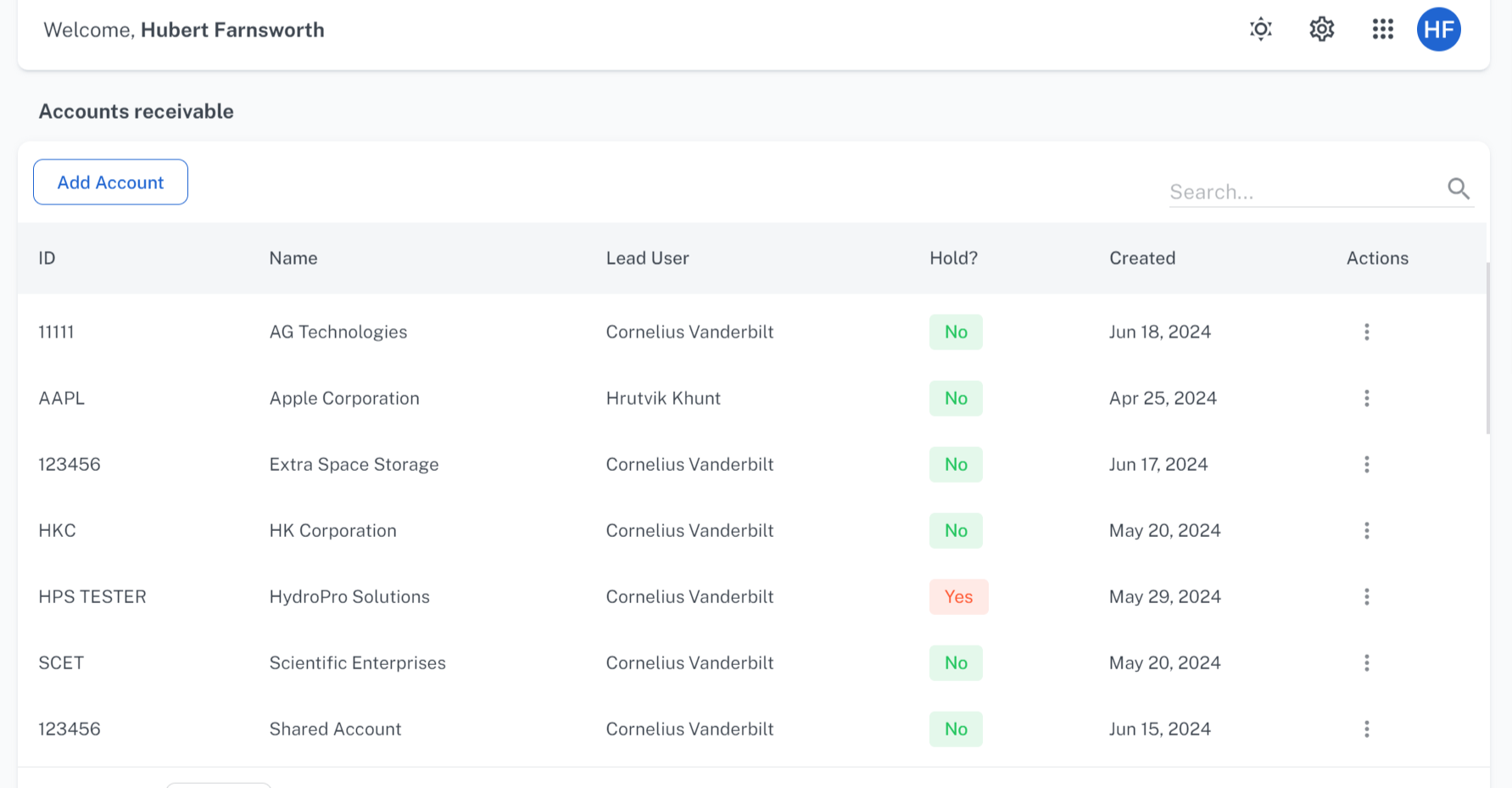1512x788 pixels.
Task: Click the table's vertical scrollbar
Action: pos(1487,348)
